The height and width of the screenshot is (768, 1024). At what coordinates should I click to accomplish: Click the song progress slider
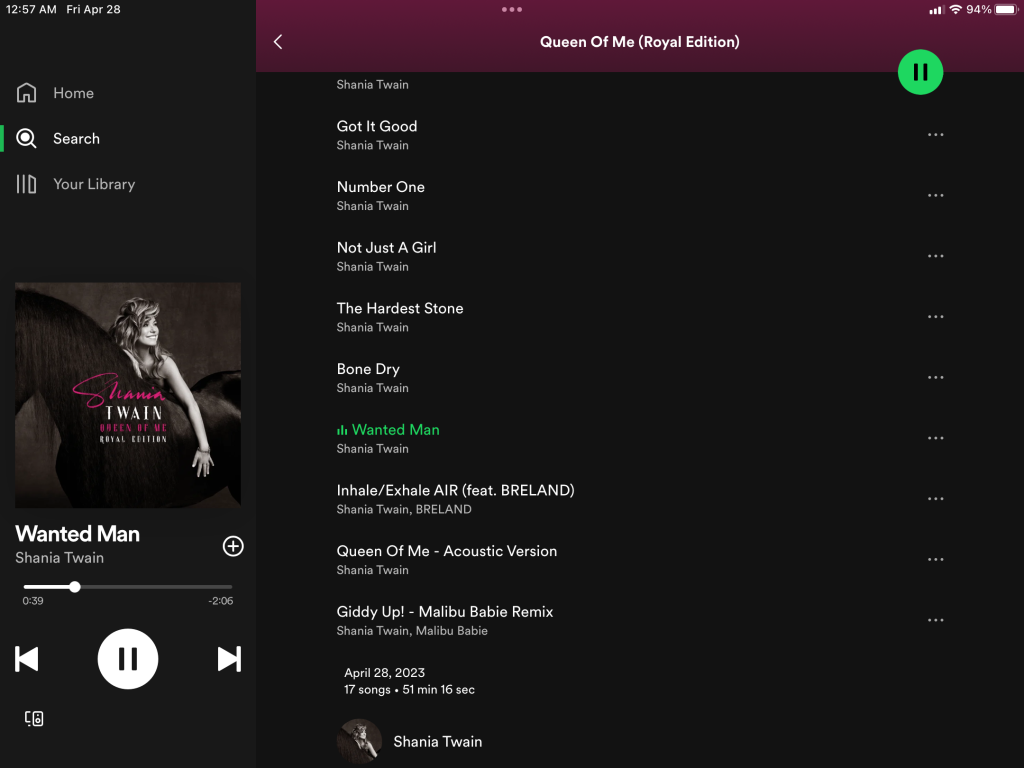(x=128, y=587)
